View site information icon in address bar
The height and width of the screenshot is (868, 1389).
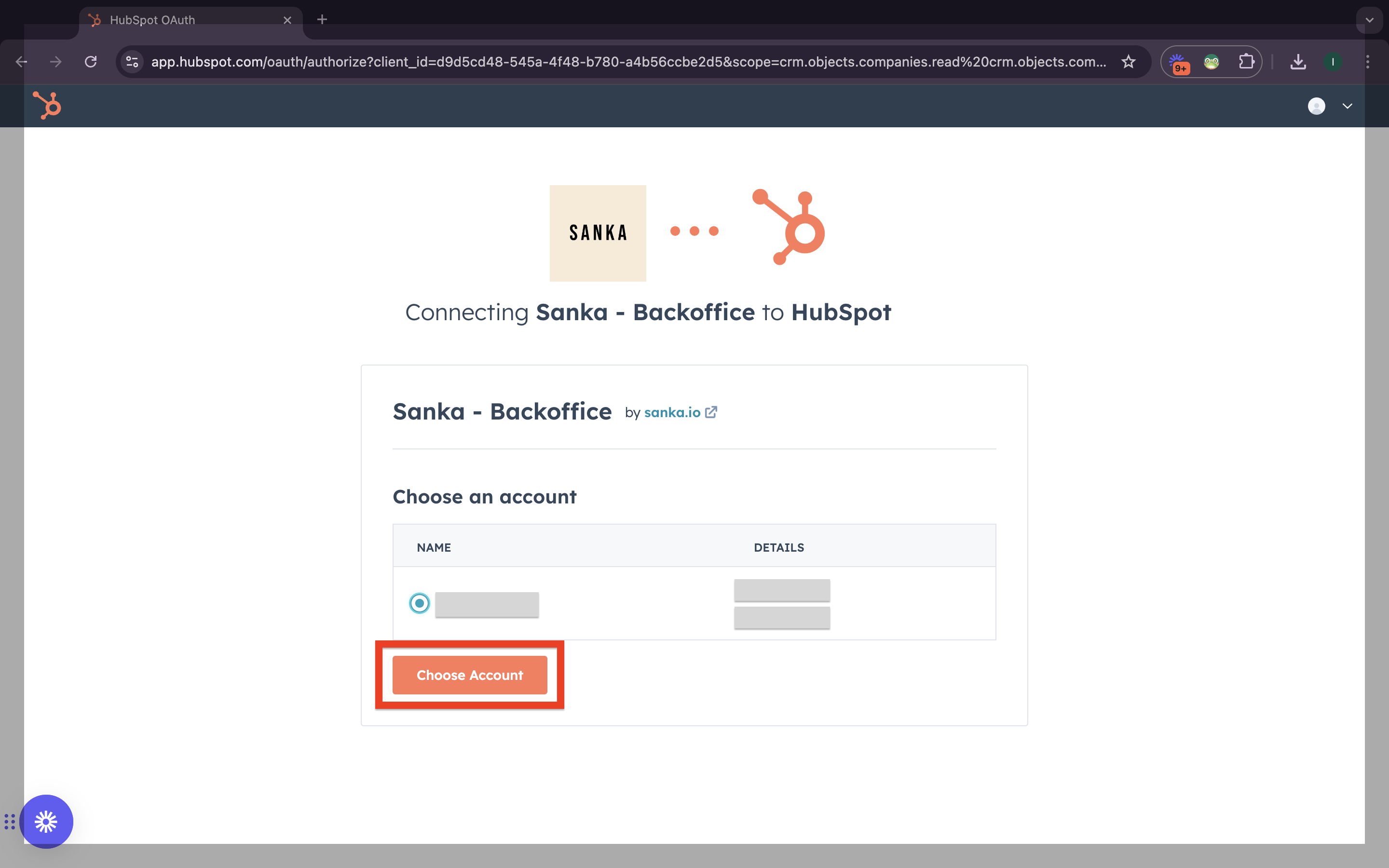coord(133,61)
